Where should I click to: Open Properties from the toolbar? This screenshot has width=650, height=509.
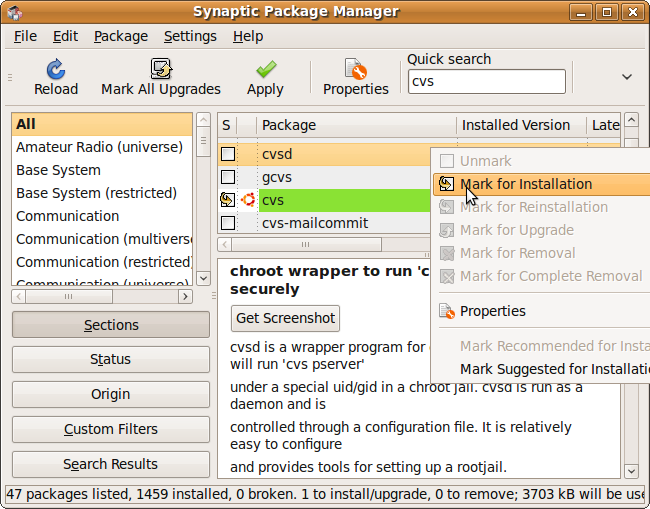click(x=356, y=78)
